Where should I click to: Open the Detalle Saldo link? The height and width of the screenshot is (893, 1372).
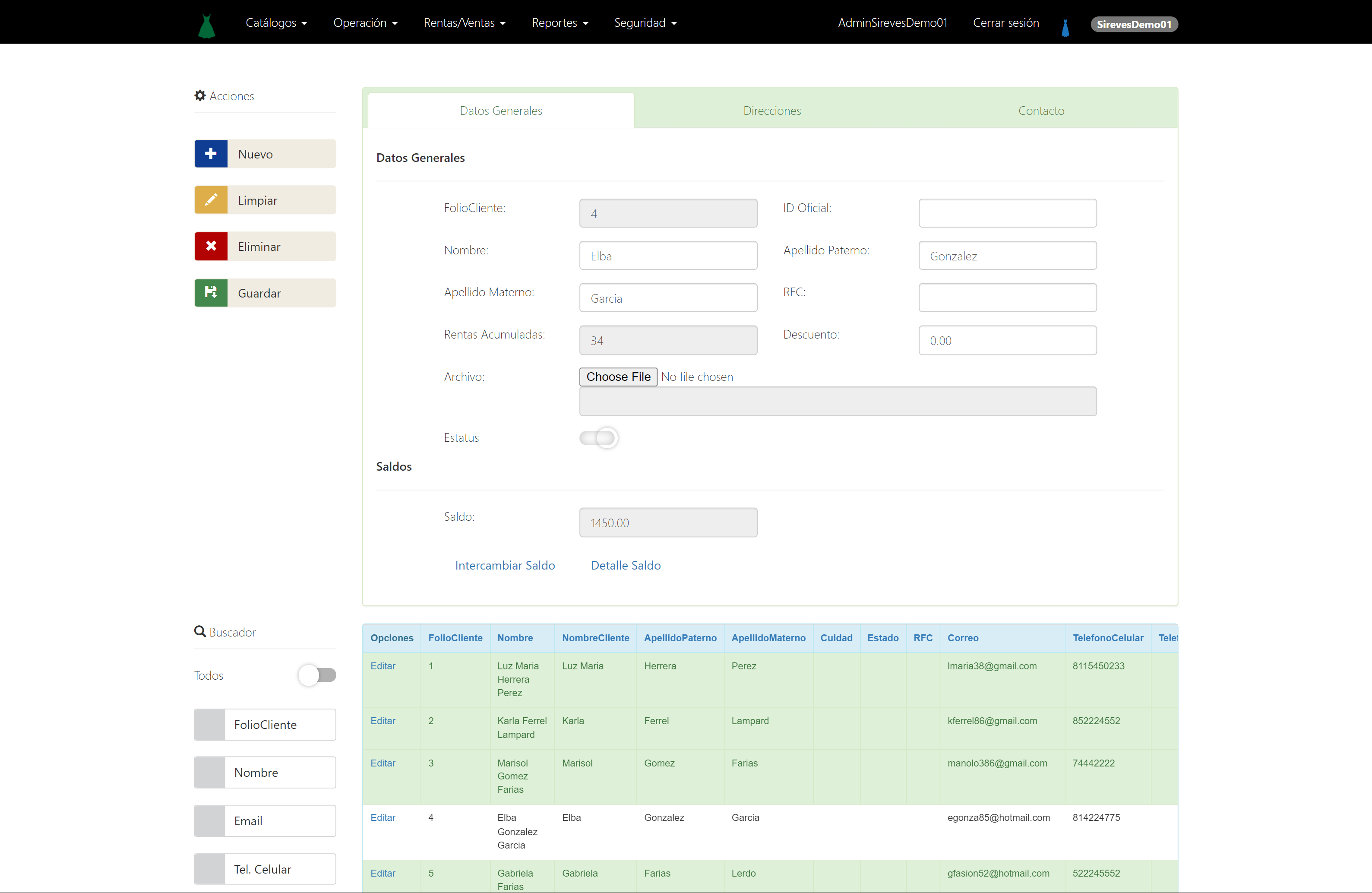(x=626, y=565)
